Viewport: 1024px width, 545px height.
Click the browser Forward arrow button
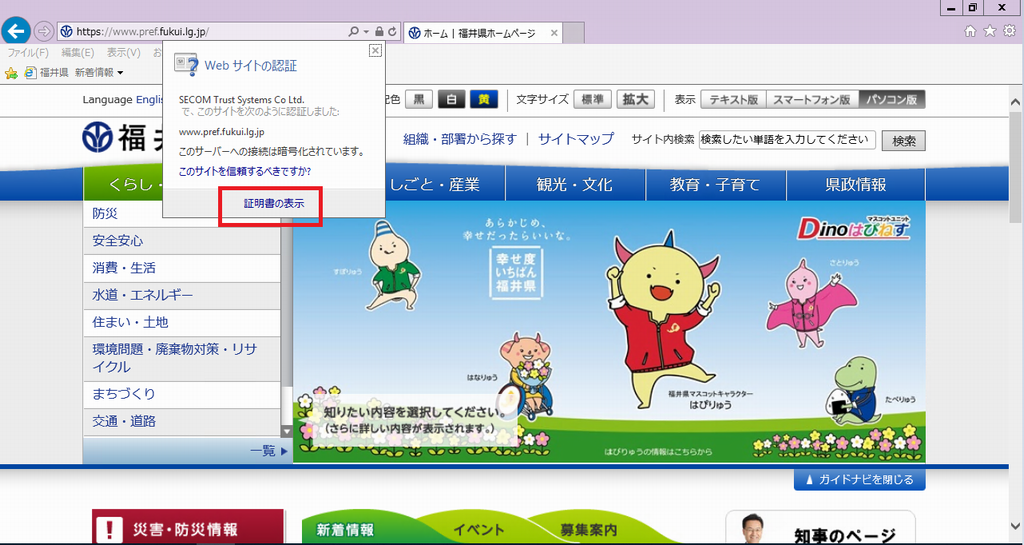pos(43,31)
